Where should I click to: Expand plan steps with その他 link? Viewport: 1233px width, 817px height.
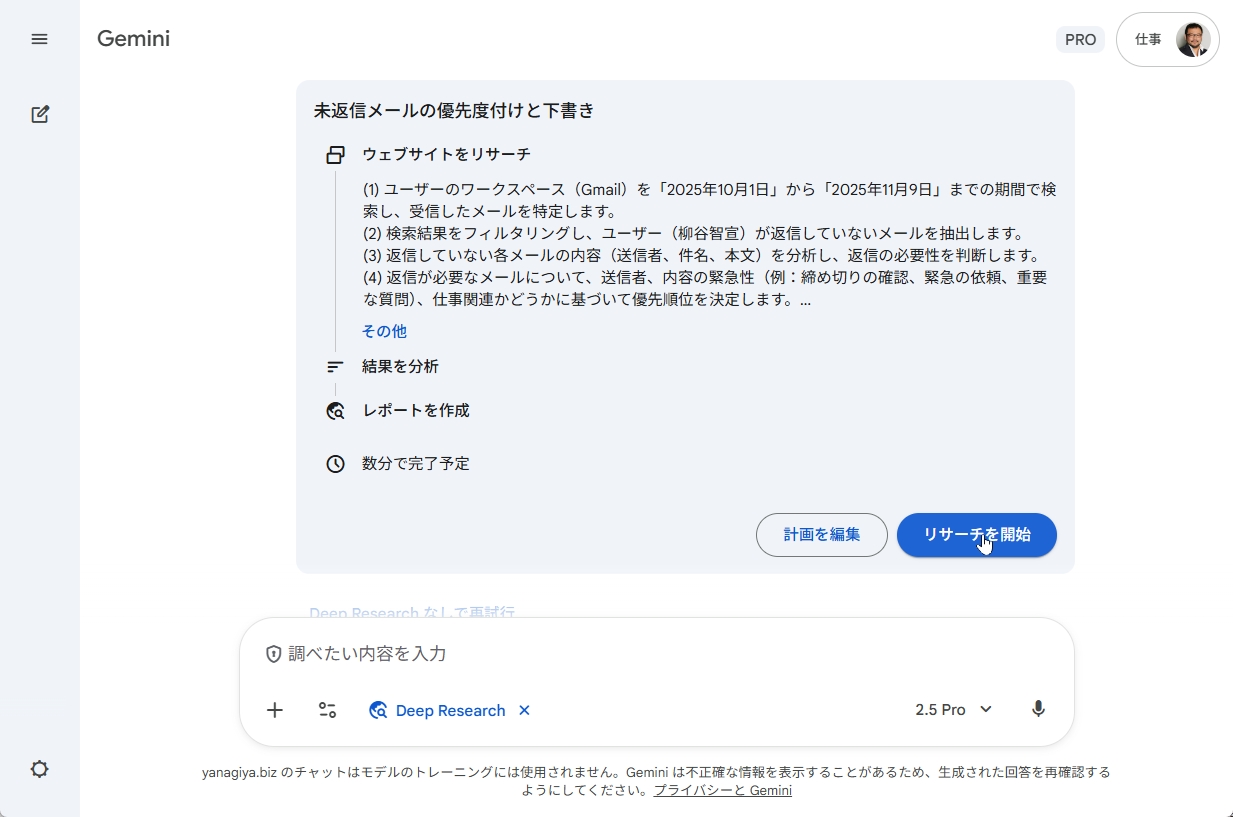[x=384, y=331]
